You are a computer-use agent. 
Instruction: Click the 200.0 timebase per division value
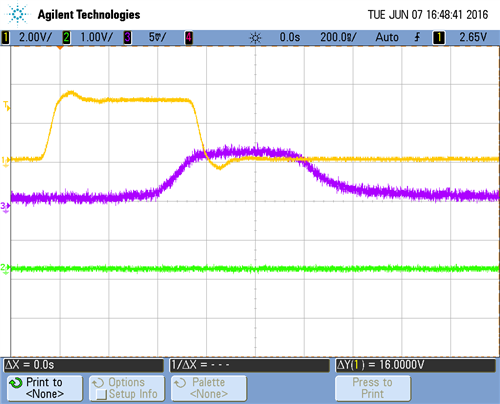[338, 37]
